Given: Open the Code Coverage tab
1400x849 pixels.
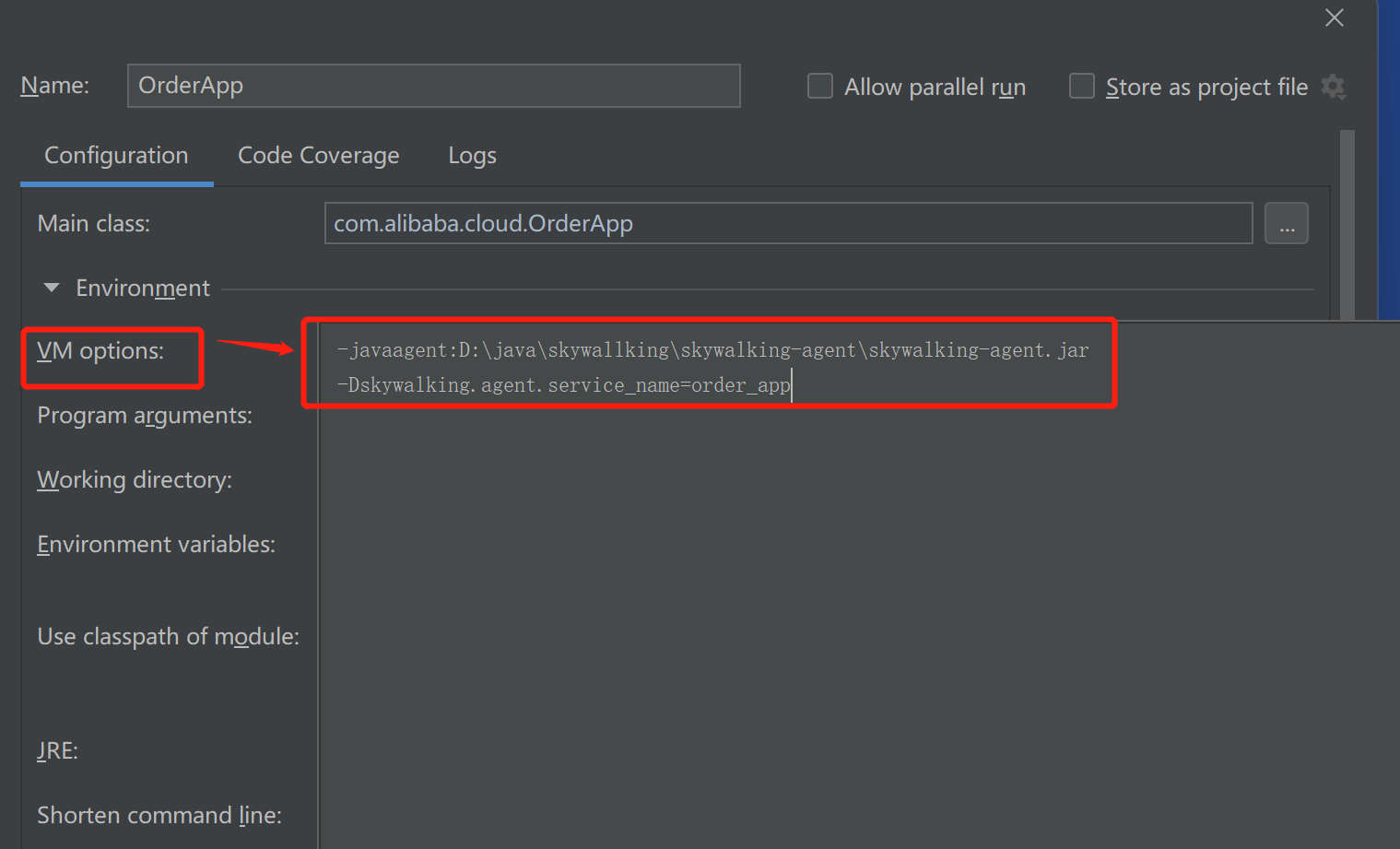Looking at the screenshot, I should 318,156.
